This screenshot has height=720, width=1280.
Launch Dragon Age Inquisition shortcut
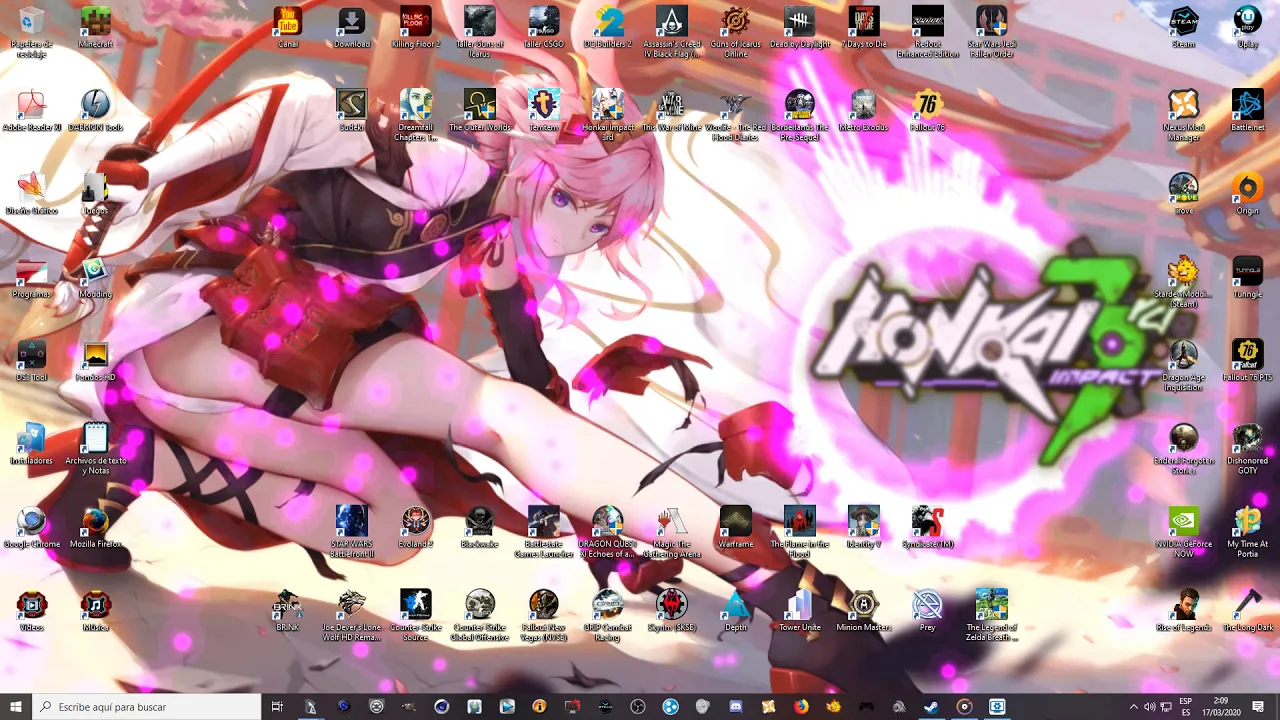click(1184, 365)
